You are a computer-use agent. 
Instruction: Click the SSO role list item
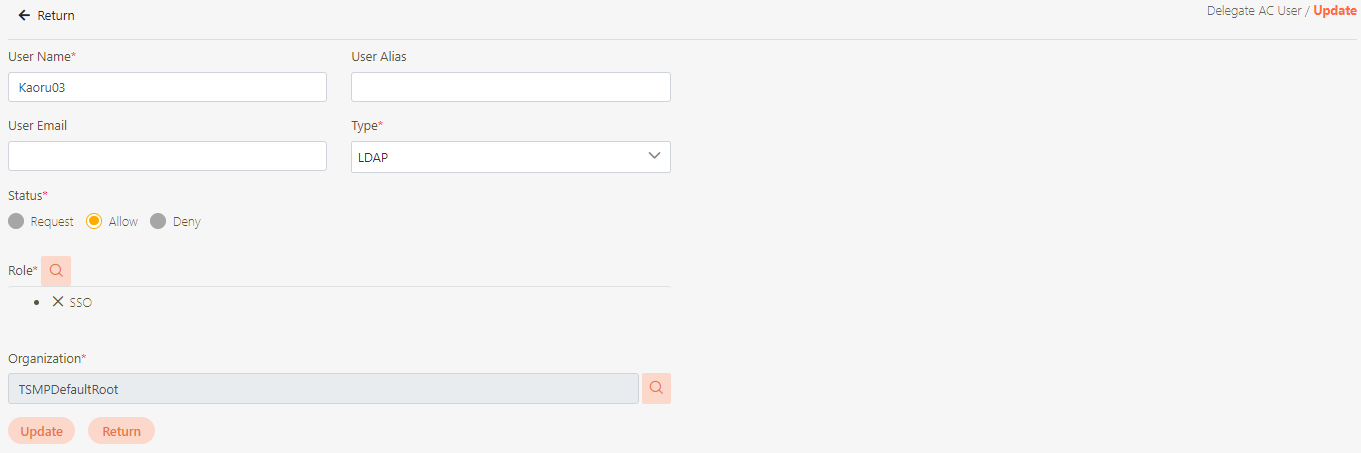81,302
